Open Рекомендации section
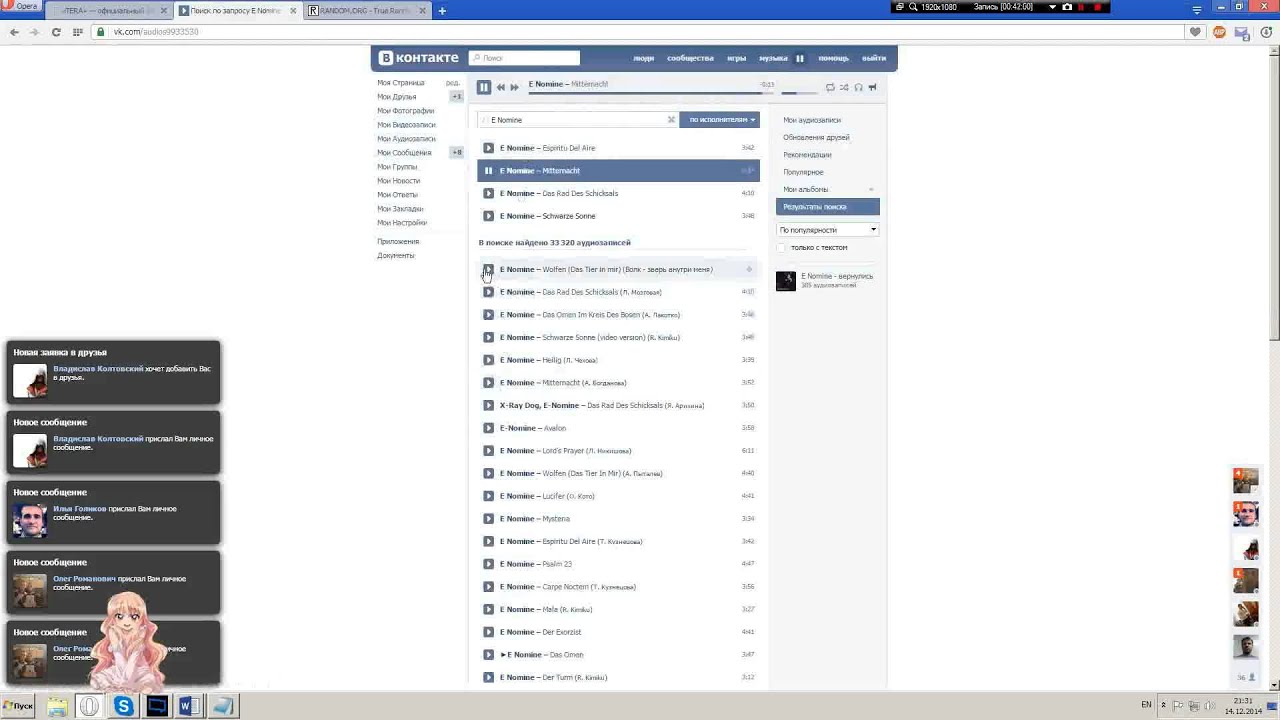The height and width of the screenshot is (720, 1280). pyautogui.click(x=807, y=155)
